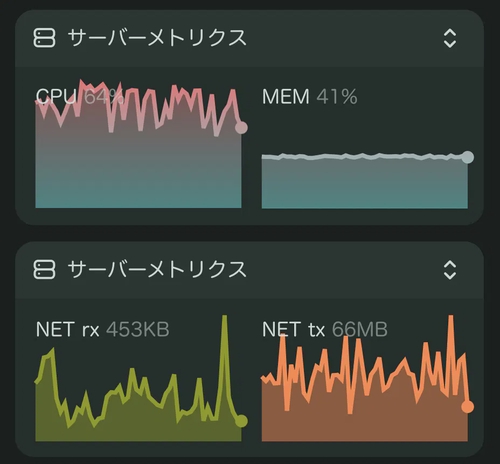The image size is (500, 464).
Task: Click the gray MEM graph's end dot
Action: 468,157
